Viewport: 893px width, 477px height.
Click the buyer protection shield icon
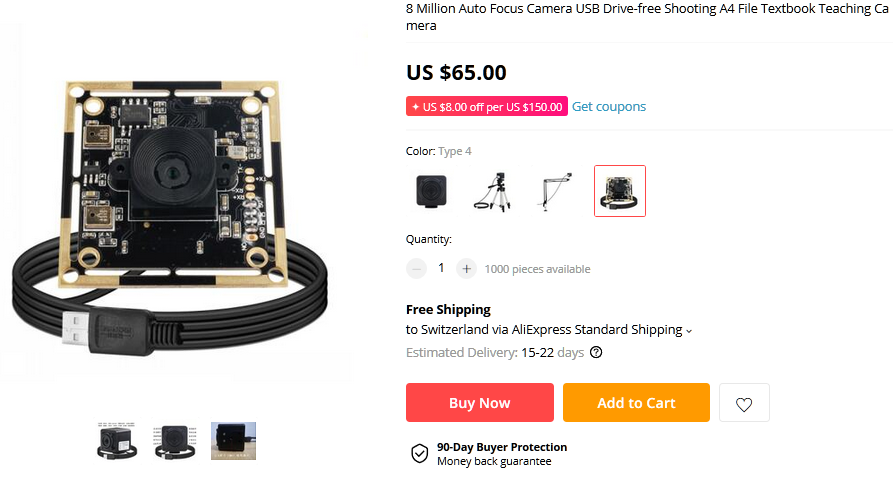[x=420, y=454]
